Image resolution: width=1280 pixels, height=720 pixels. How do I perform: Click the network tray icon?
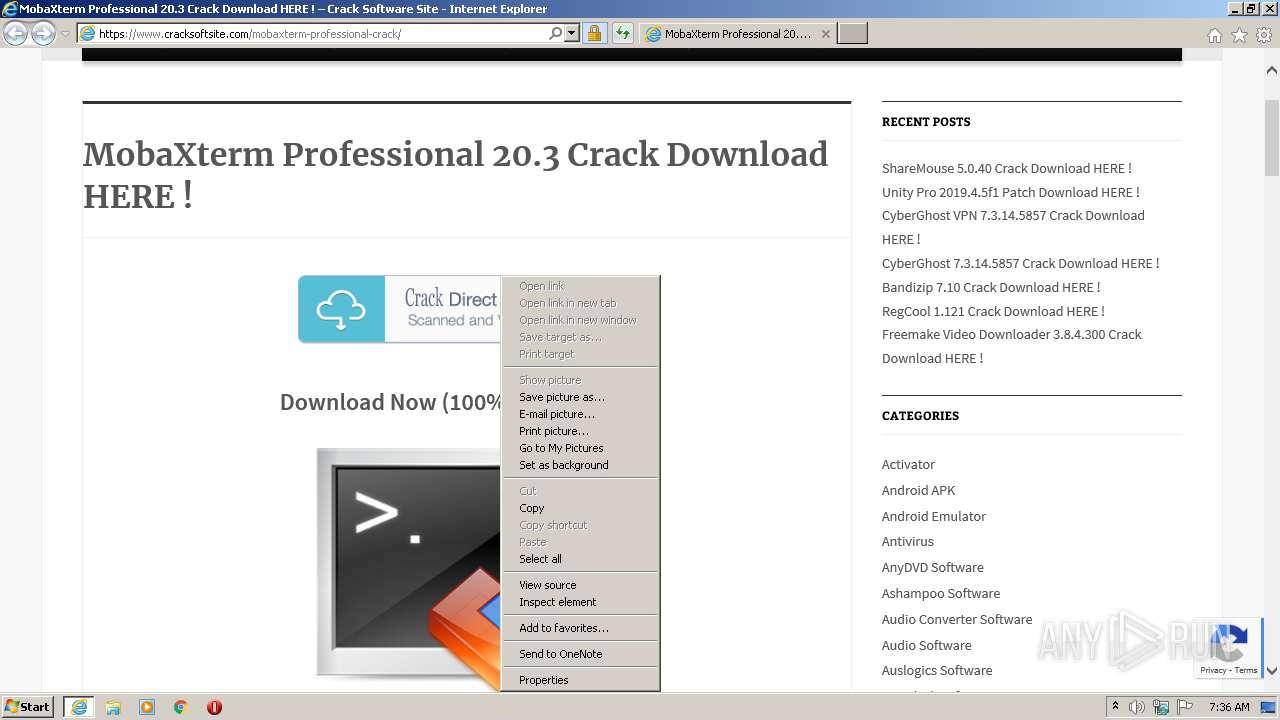coord(1161,707)
